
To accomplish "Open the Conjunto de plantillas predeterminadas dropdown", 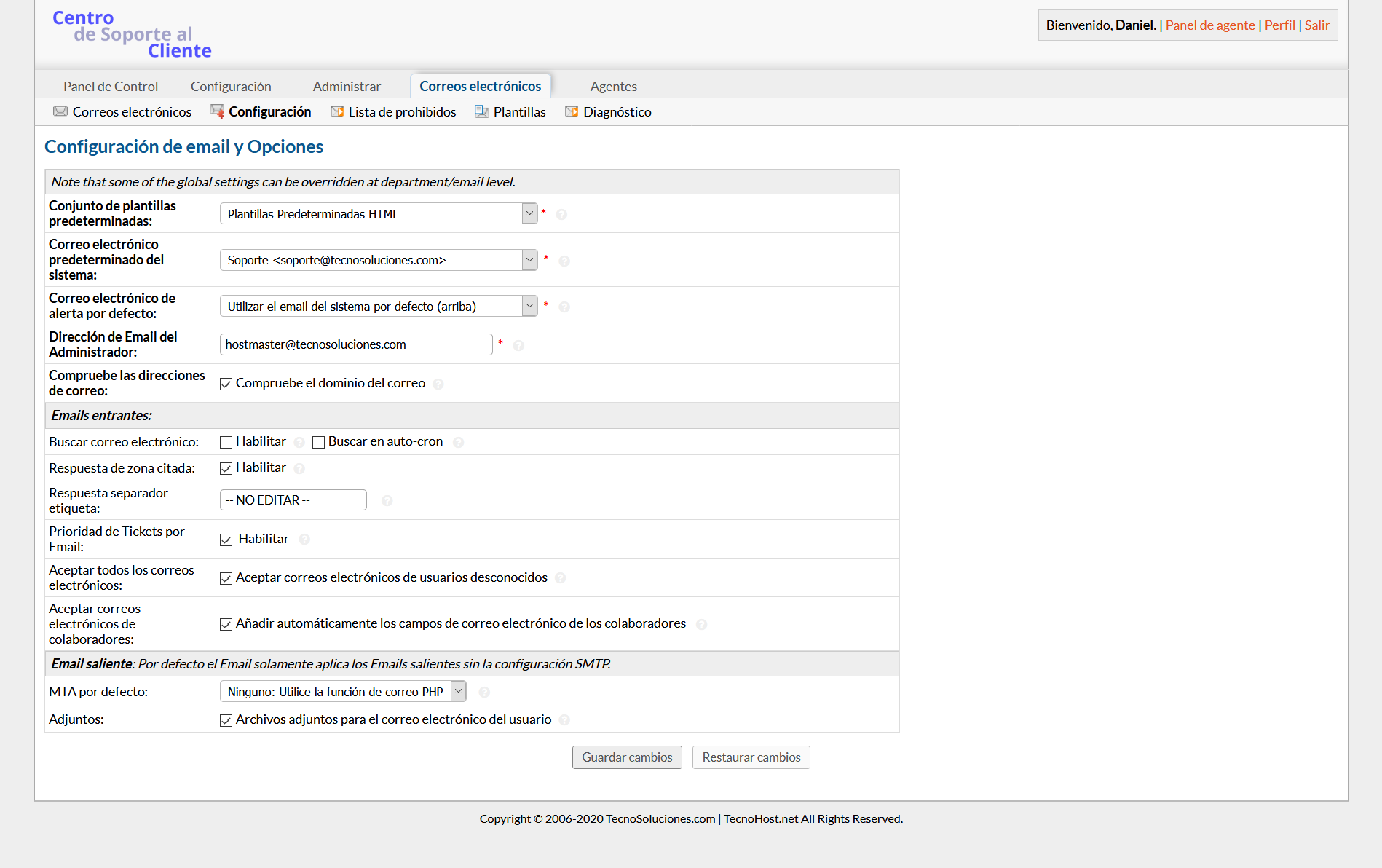I will pyautogui.click(x=378, y=213).
